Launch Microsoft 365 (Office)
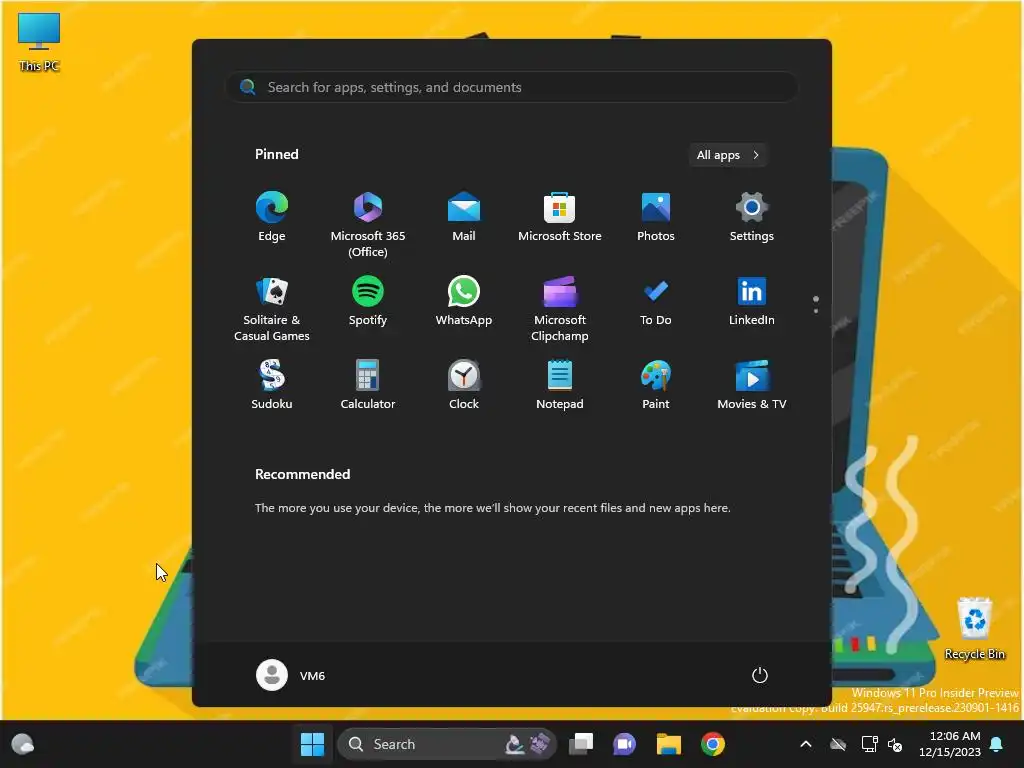1024x768 pixels. tap(368, 225)
